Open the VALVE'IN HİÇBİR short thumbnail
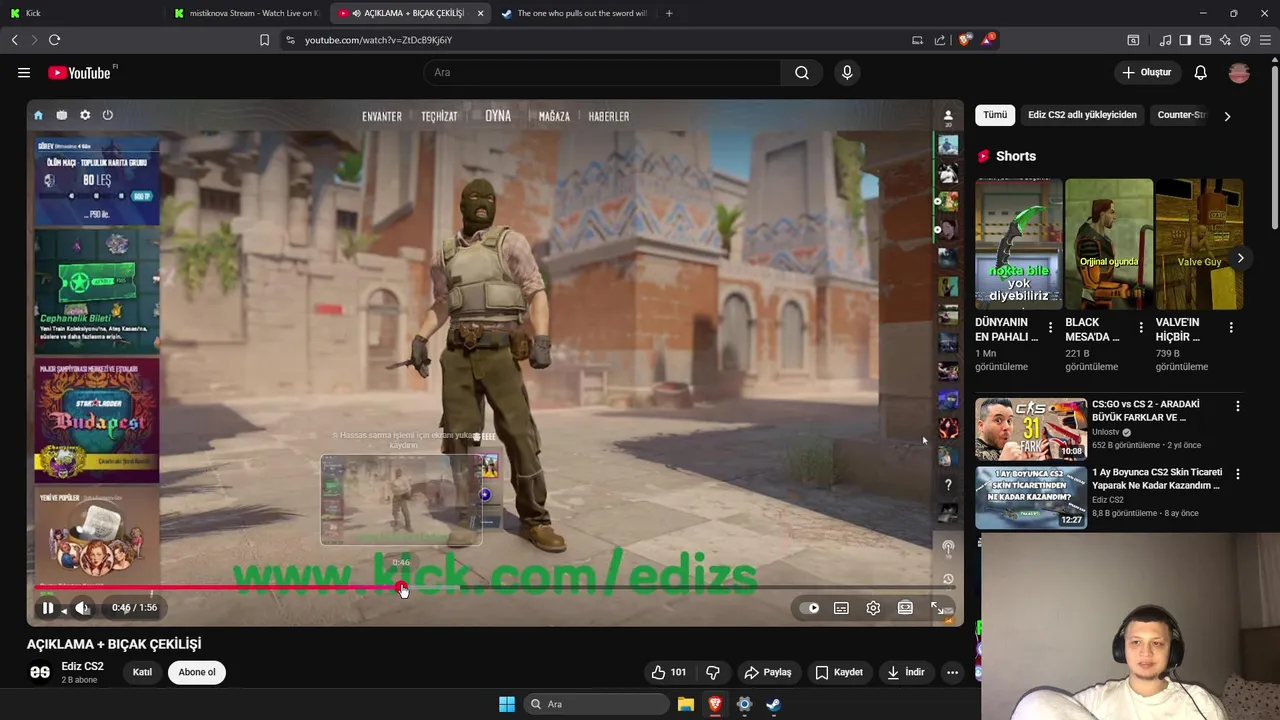The height and width of the screenshot is (720, 1280). click(x=1199, y=244)
